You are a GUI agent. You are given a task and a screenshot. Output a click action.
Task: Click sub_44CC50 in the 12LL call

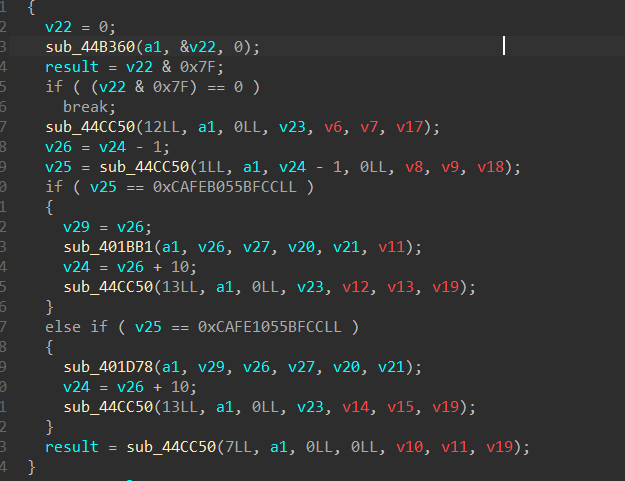click(90, 127)
